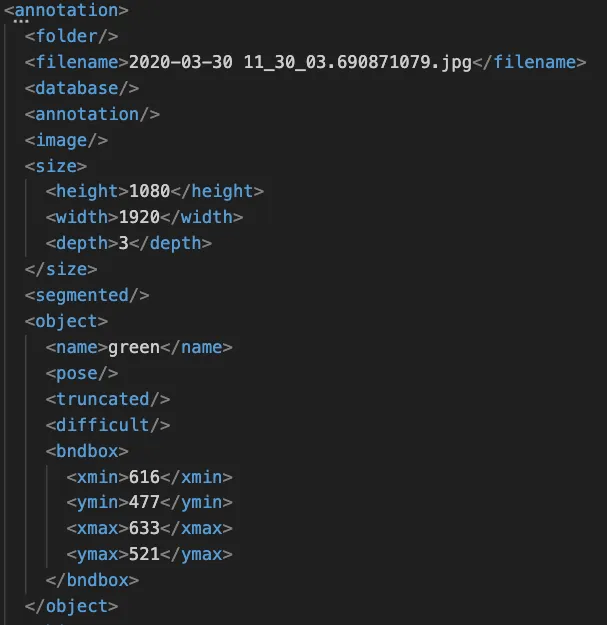Click the self-closing database tag
607x625 pixels.
tap(82, 88)
